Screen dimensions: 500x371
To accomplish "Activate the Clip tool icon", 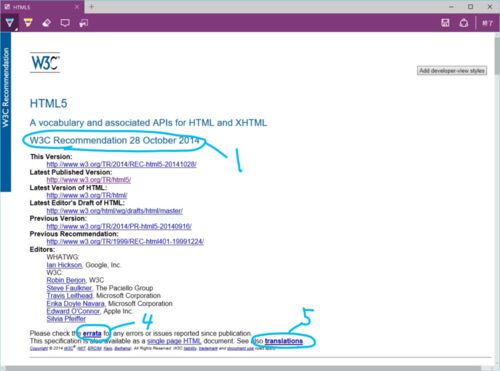I will point(83,23).
